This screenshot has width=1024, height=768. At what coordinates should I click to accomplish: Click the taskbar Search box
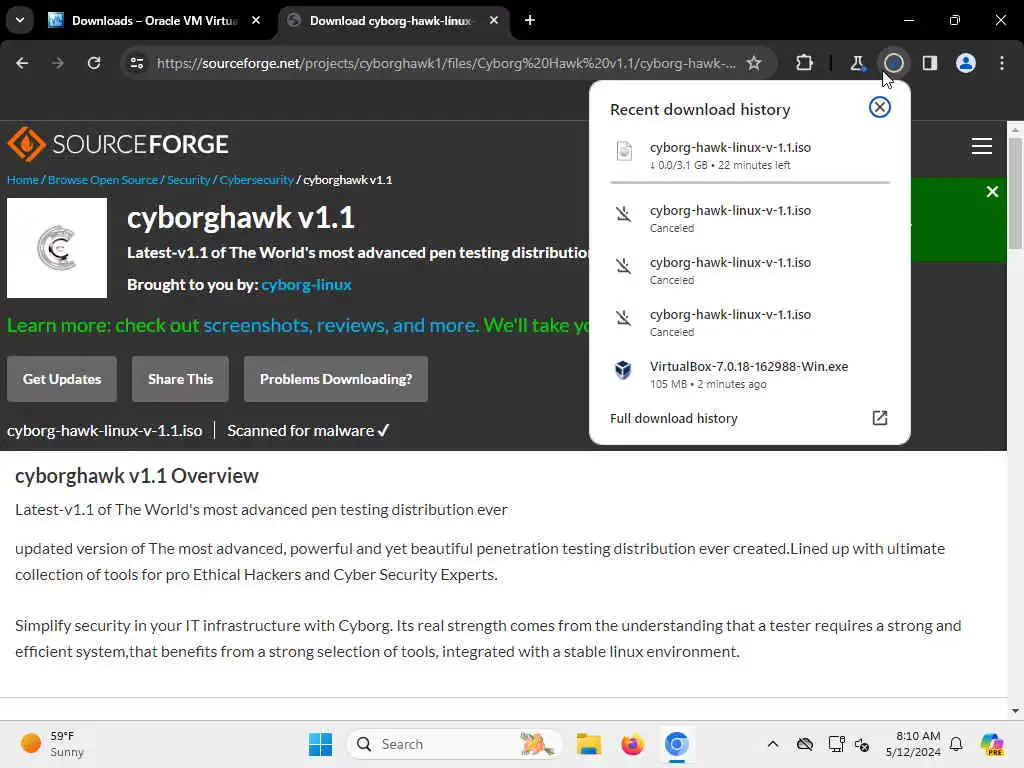[455, 744]
